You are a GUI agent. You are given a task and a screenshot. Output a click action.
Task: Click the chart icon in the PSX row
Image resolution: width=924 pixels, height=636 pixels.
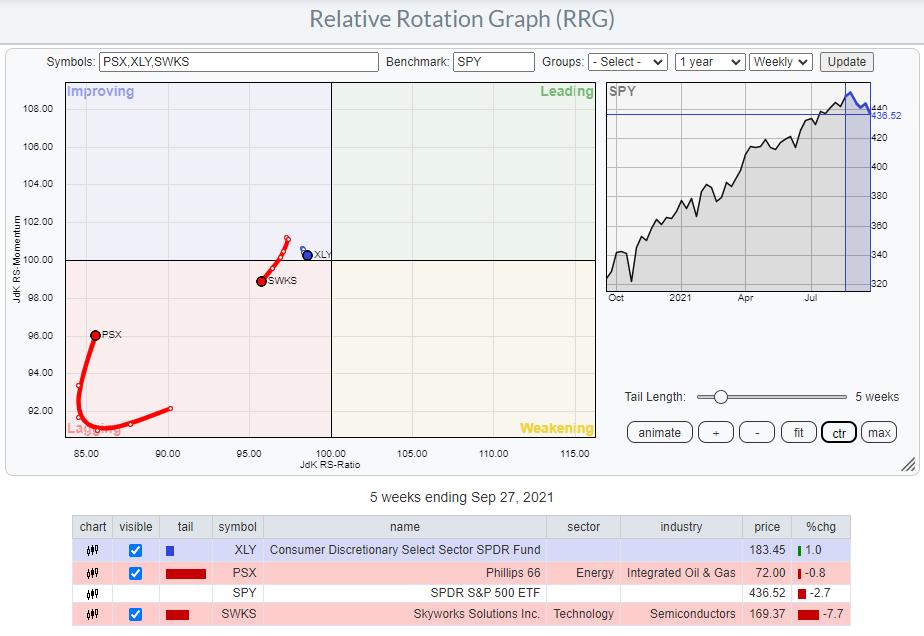pos(93,573)
